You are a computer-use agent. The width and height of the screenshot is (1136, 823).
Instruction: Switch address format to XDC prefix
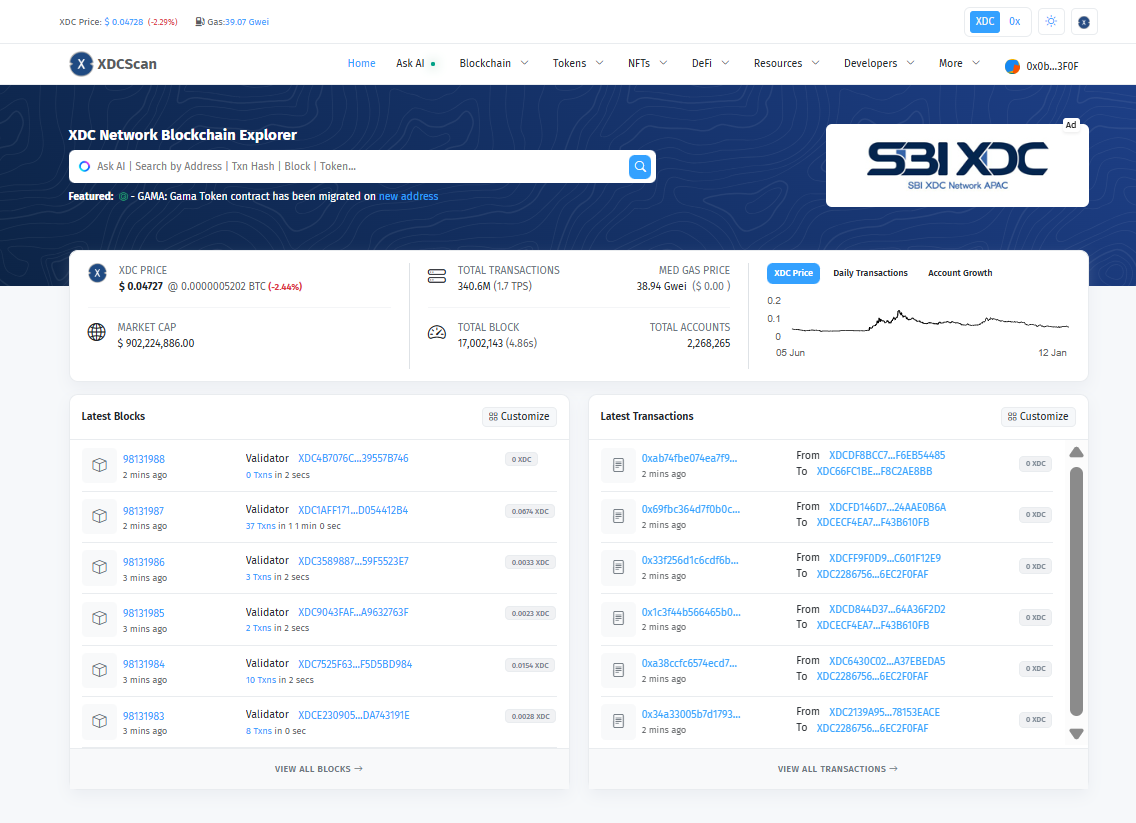(x=985, y=22)
